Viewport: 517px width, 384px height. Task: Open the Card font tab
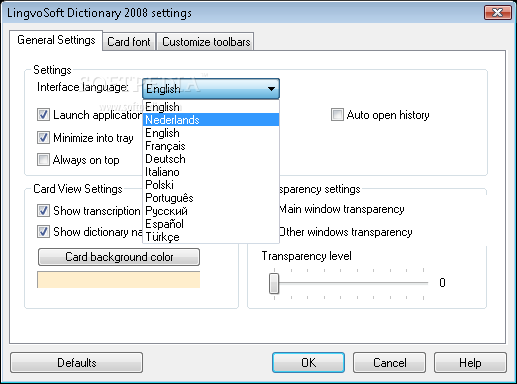click(129, 42)
